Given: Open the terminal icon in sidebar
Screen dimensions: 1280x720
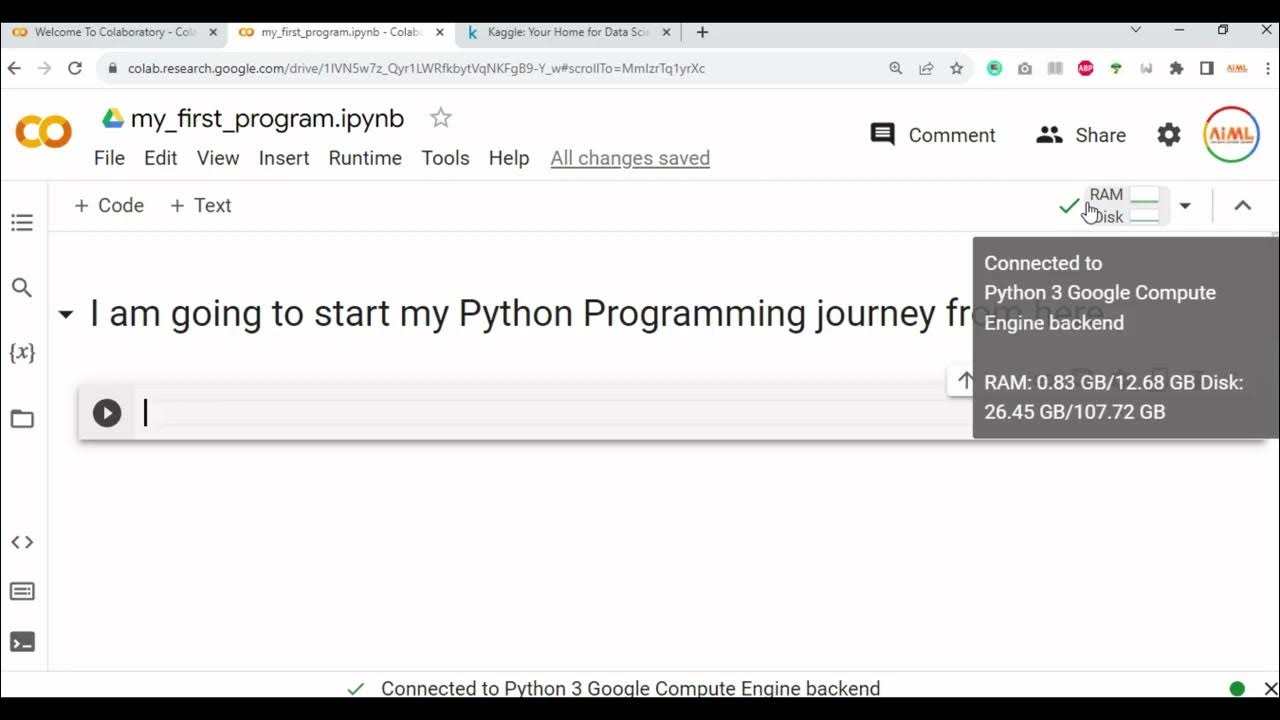Looking at the screenshot, I should tap(22, 642).
